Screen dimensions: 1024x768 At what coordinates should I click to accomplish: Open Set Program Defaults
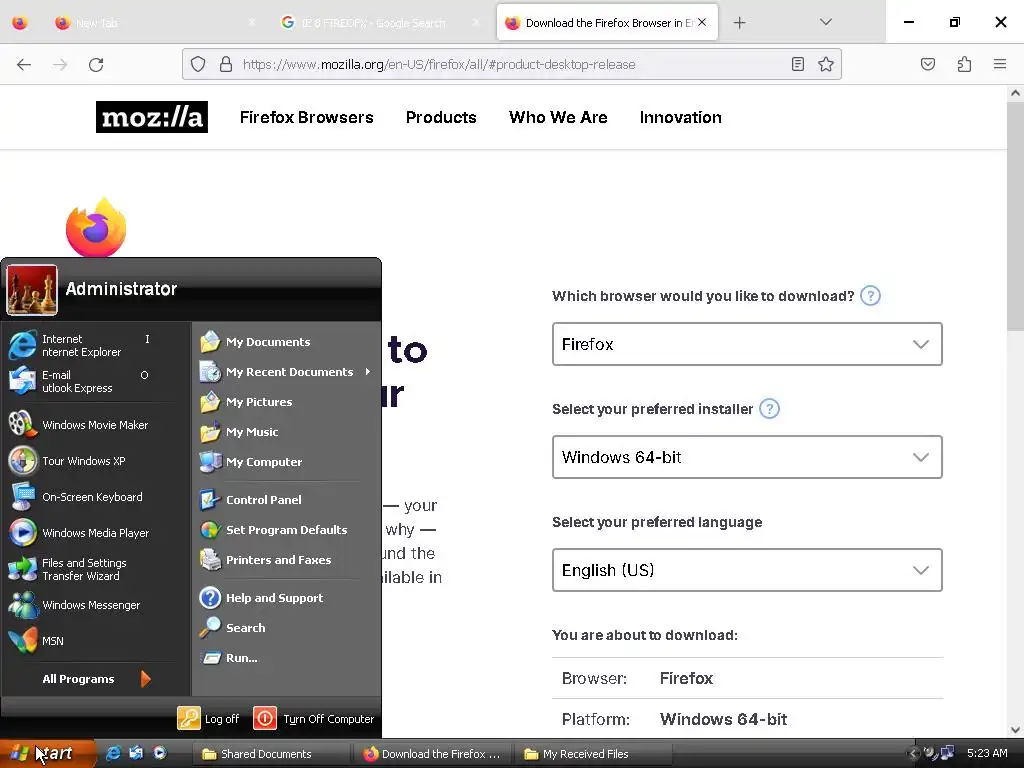(286, 530)
